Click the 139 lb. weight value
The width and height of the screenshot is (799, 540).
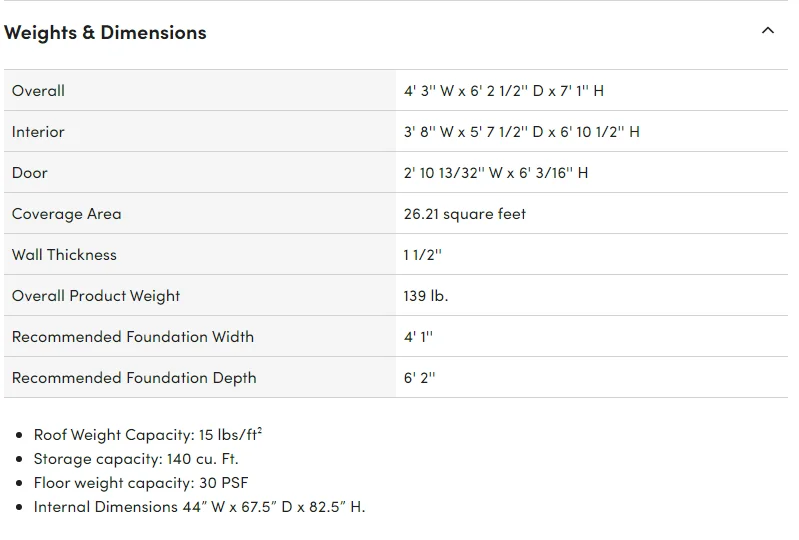pyautogui.click(x=425, y=295)
